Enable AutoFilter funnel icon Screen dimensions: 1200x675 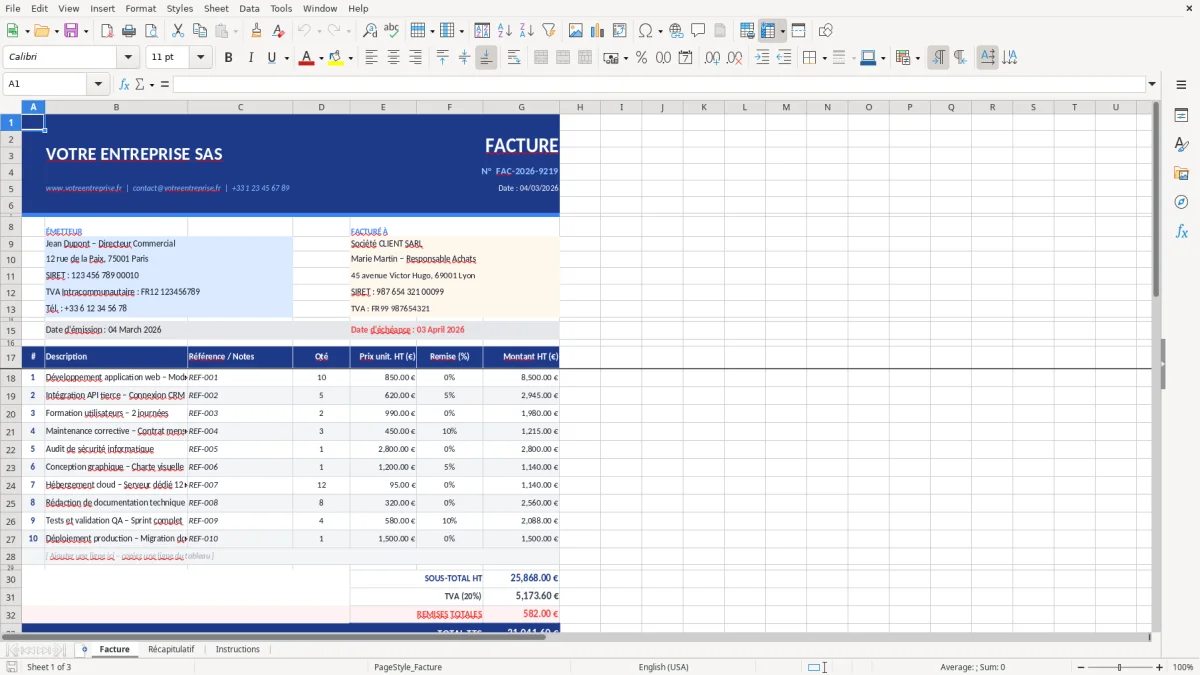pos(548,31)
